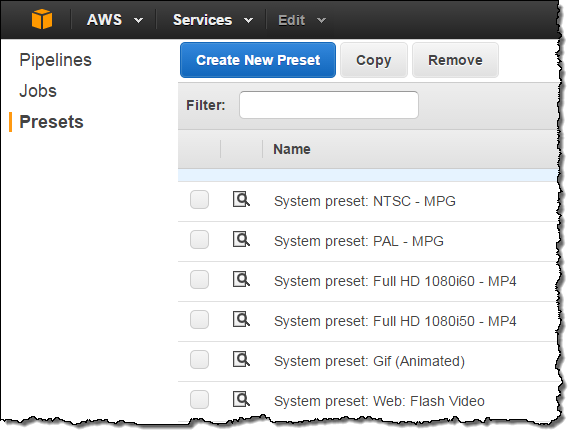Check the PAL - MPG preset checkbox
The image size is (573, 435).
coord(200,239)
